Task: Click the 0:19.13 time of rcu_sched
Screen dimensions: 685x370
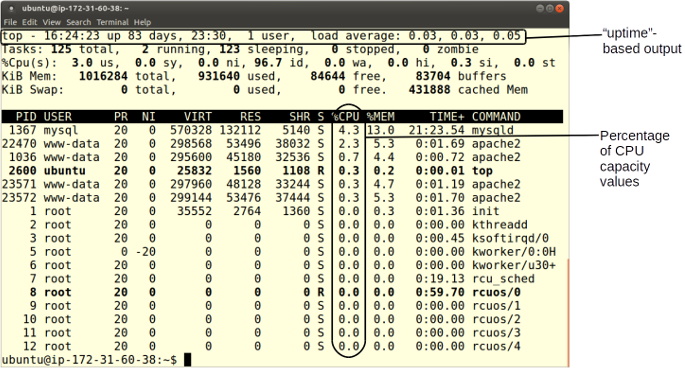Action: (440, 279)
